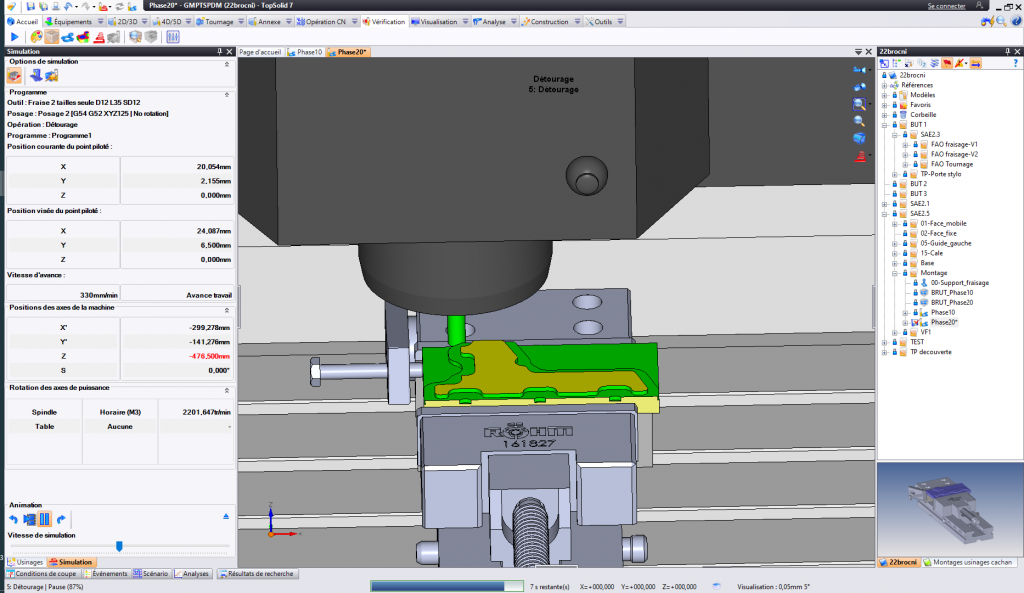The height and width of the screenshot is (593, 1024).
Task: Open the Conditions de coupe panel
Action: point(45,574)
